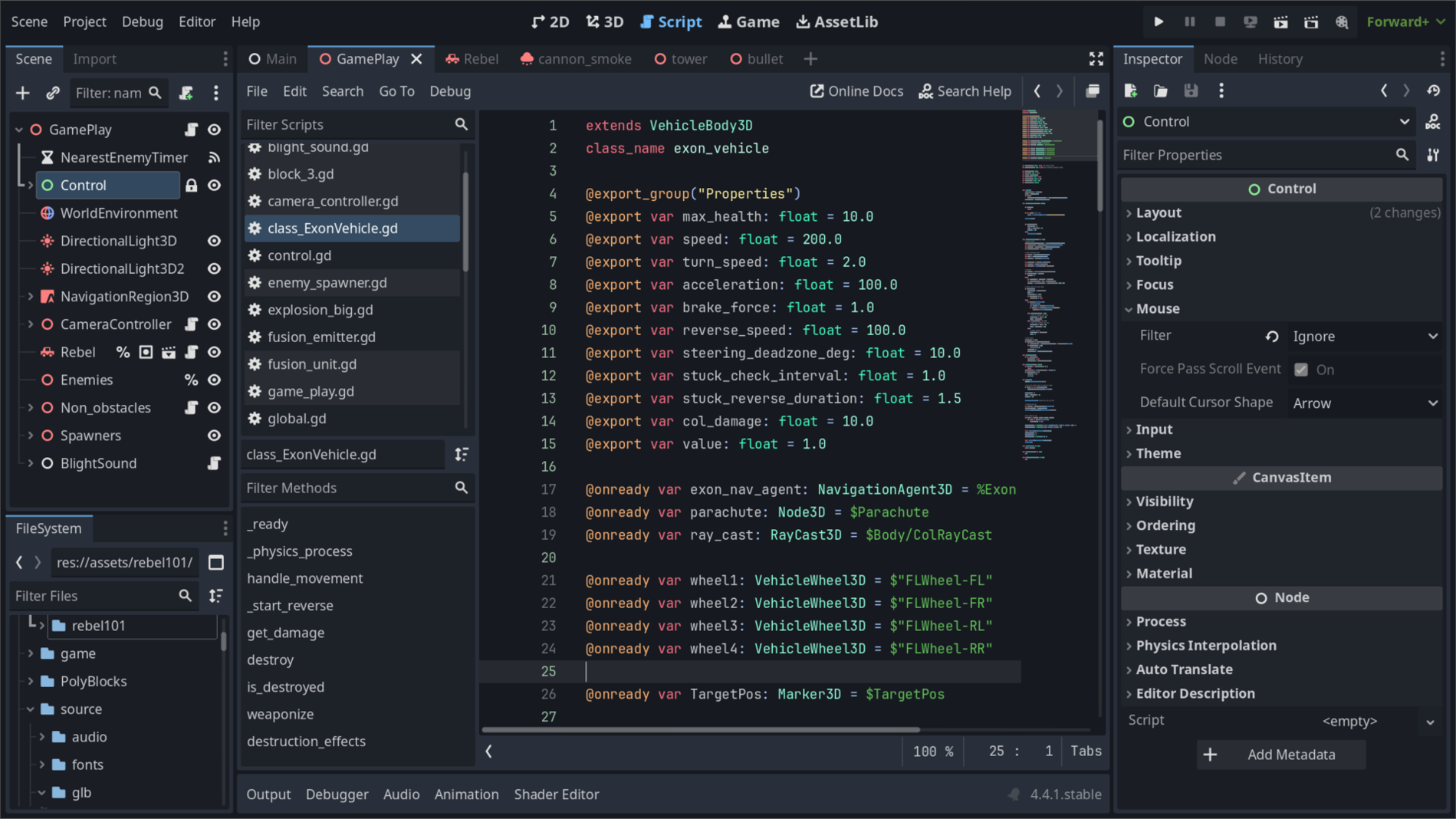Uncheck Force Pass Scroll Event

pyautogui.click(x=1301, y=369)
